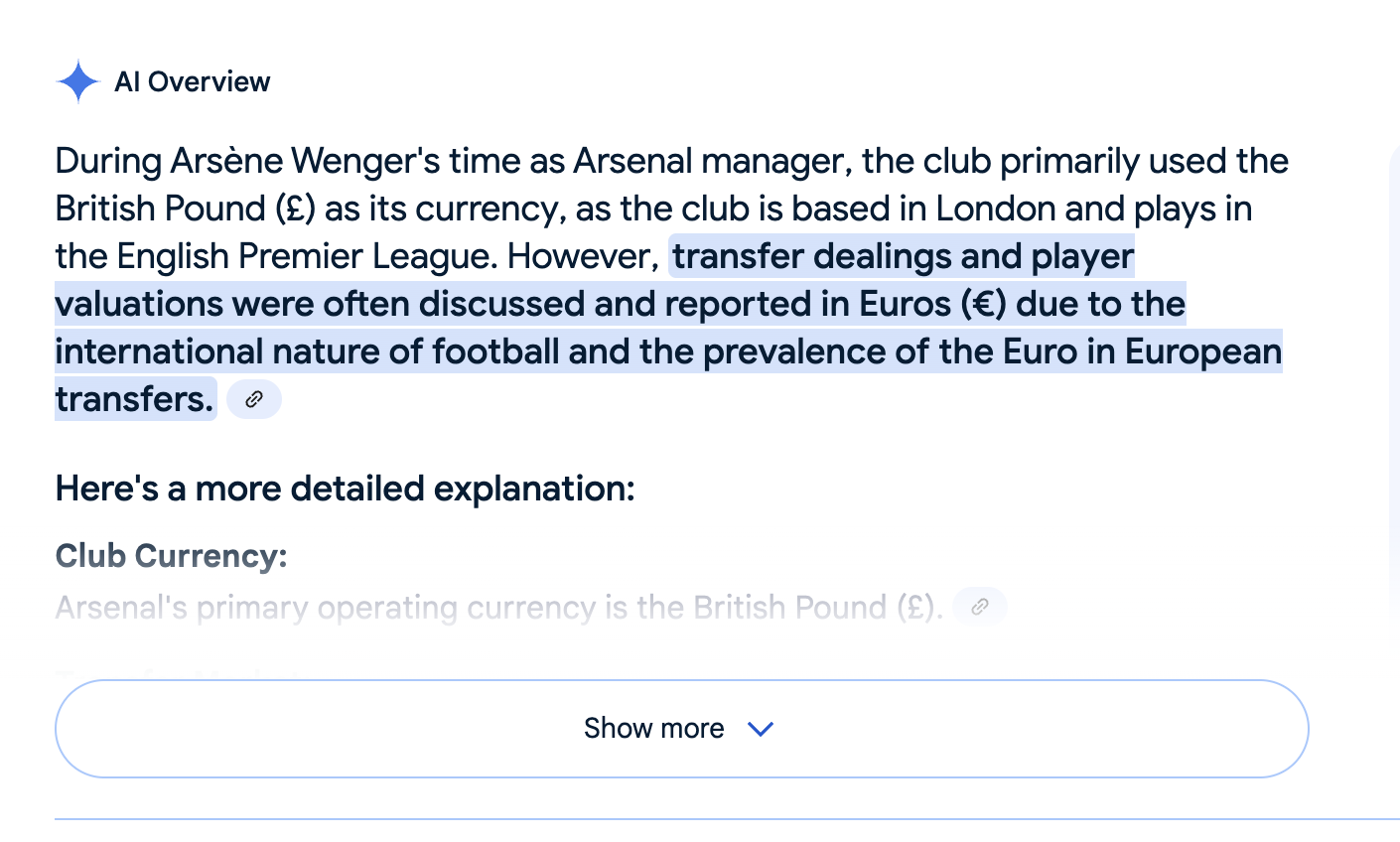Click the highlighted phrase "transfer dealings and player"
1400x842 pixels.
tap(902, 256)
